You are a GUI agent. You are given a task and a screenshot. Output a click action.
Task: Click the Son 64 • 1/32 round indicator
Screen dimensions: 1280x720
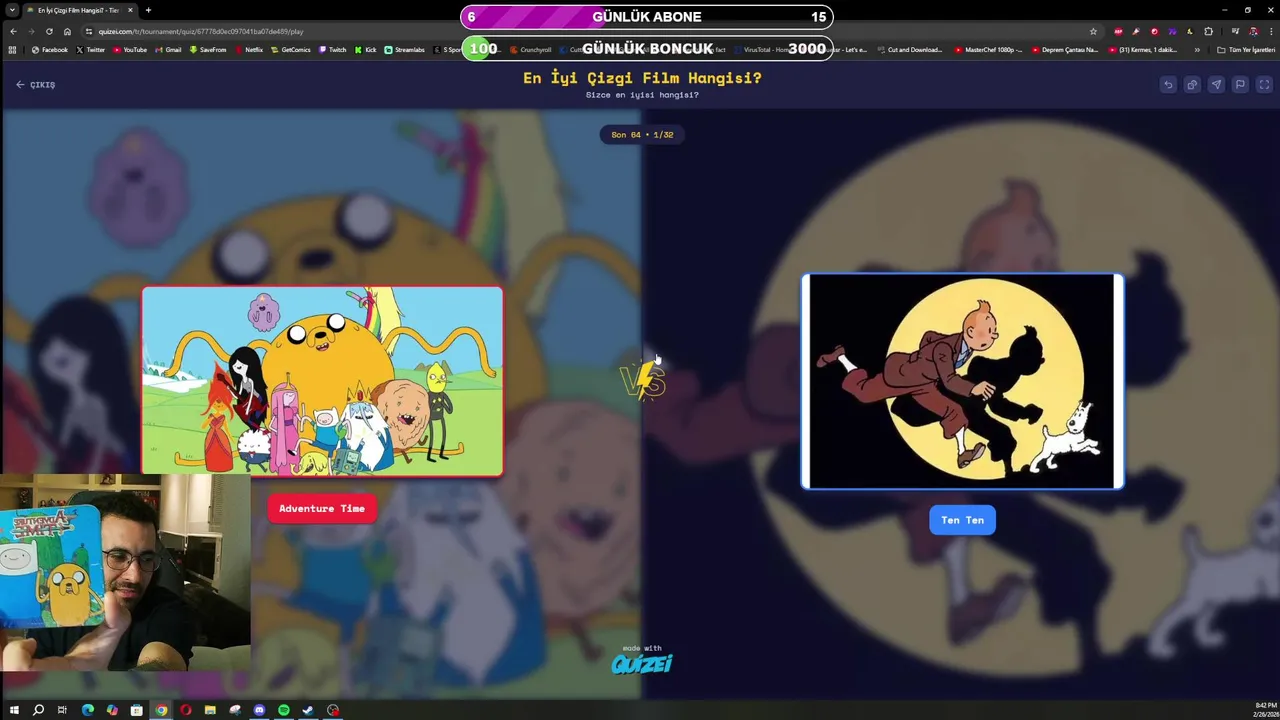(642, 134)
